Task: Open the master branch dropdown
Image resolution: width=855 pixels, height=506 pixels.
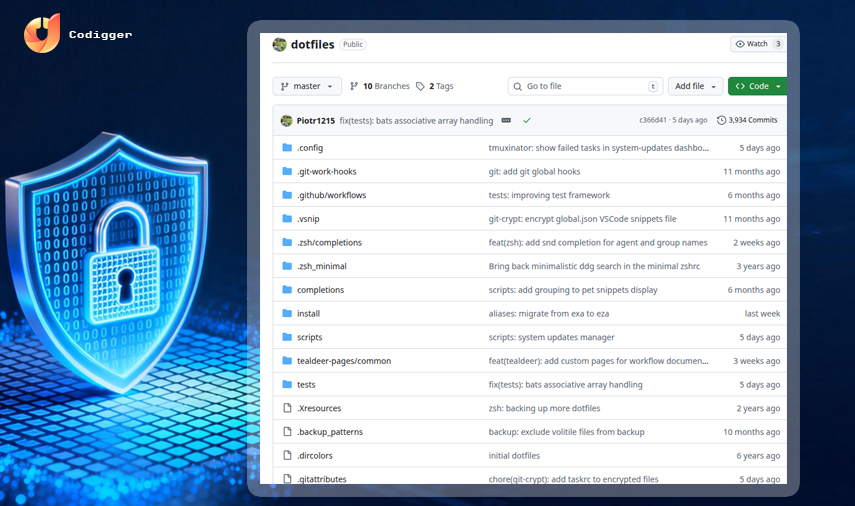Action: [x=307, y=86]
